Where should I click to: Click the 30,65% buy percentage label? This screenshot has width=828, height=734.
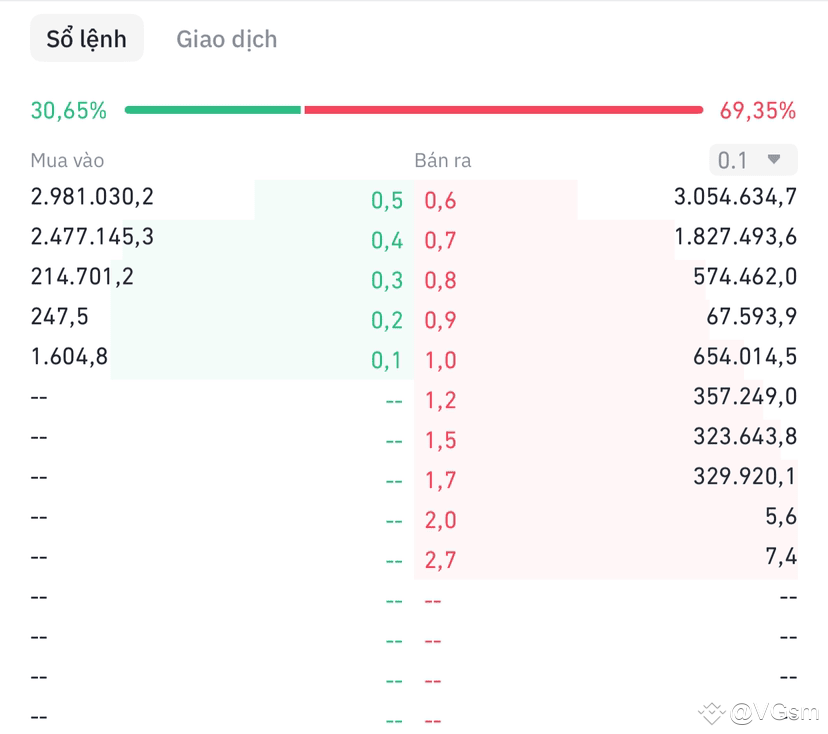pos(67,110)
